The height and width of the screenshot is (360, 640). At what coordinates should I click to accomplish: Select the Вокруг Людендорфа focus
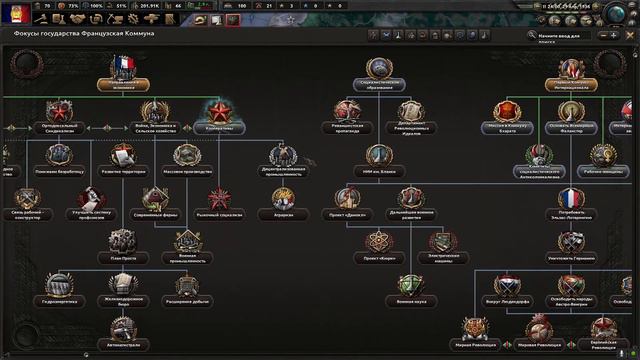(507, 291)
